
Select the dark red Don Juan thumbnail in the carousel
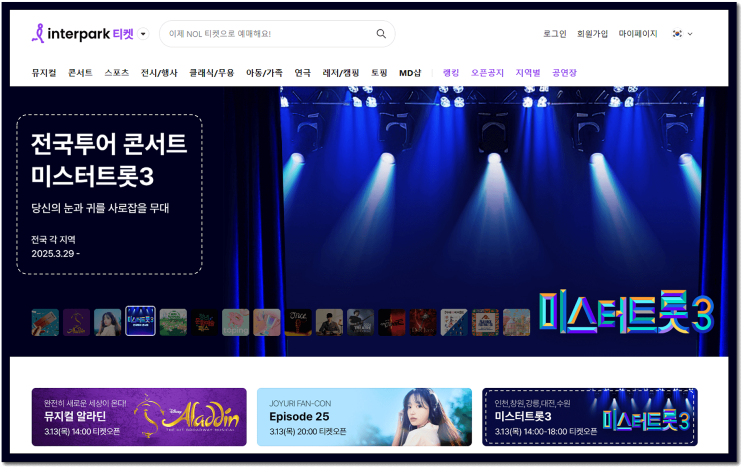[x=423, y=322]
